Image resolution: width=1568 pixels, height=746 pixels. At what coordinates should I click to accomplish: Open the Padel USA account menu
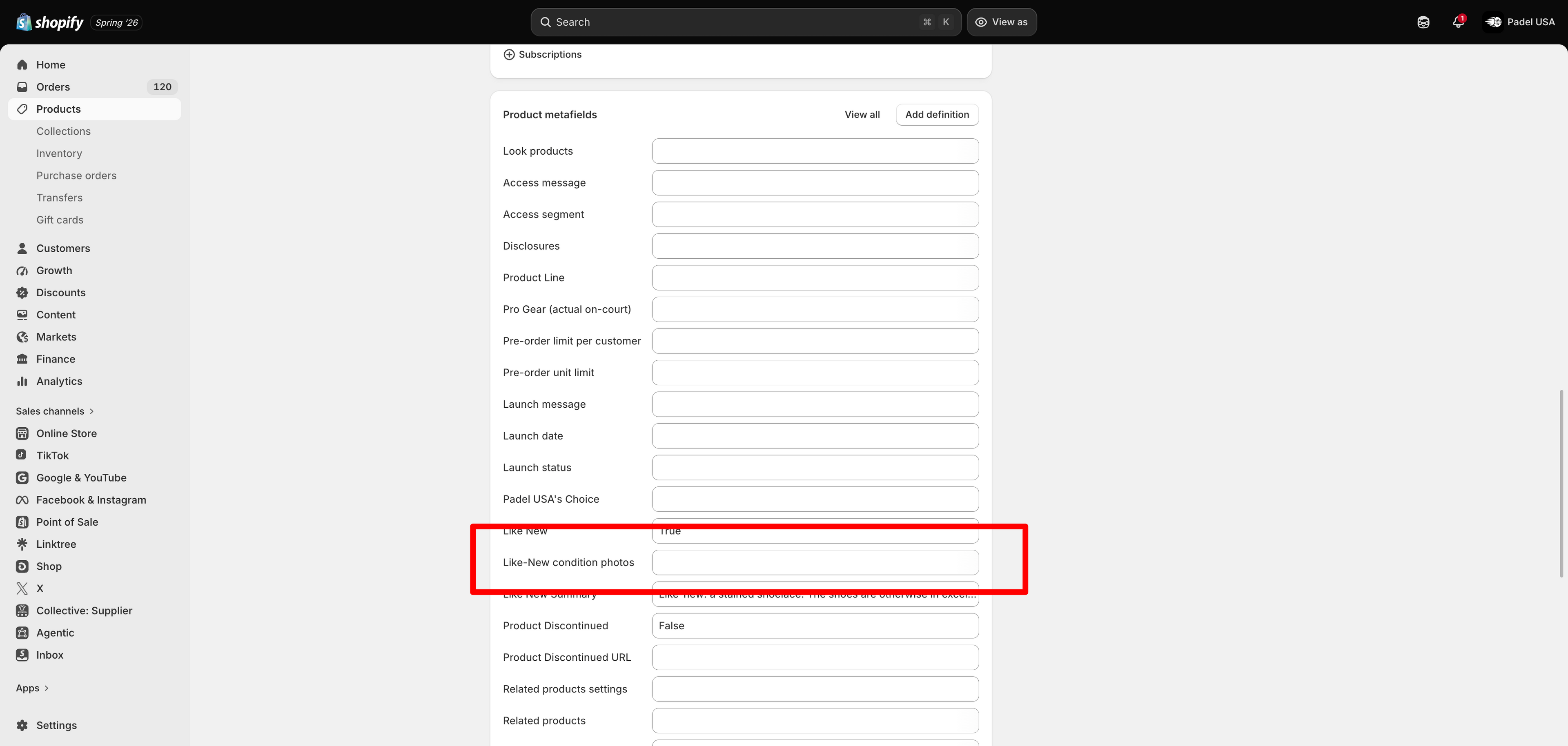pyautogui.click(x=1519, y=22)
